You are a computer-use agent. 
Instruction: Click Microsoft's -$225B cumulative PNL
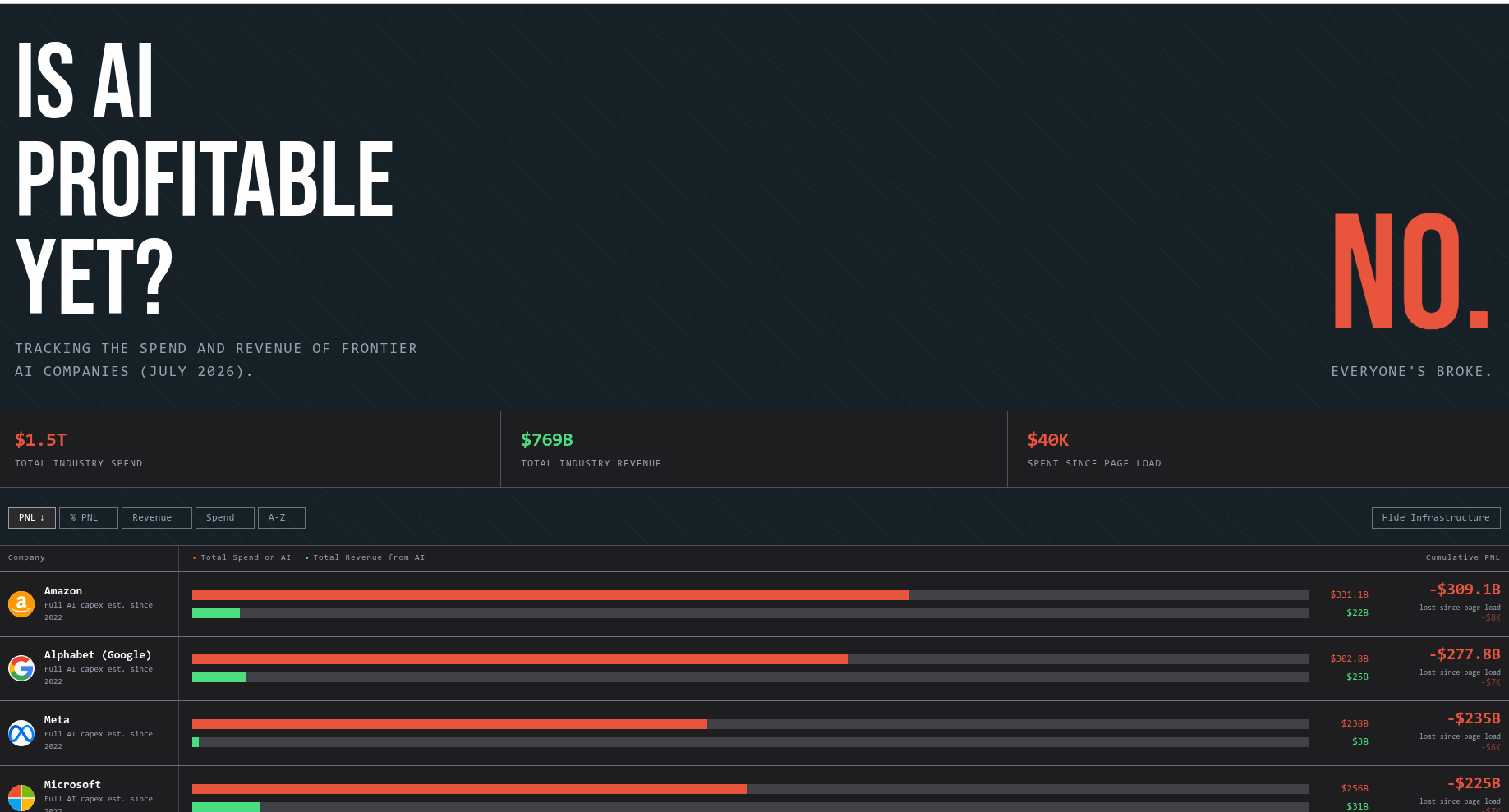point(1474,783)
